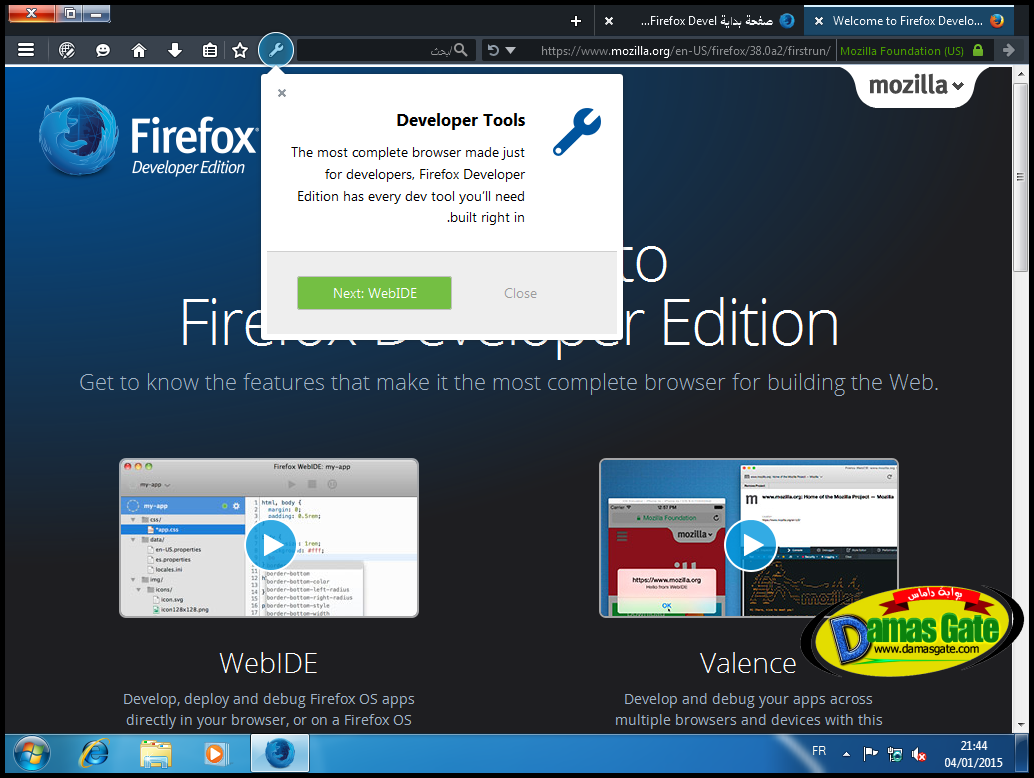Open WebIDE via the globe-and-pencil toolbar icon
Image resolution: width=1034 pixels, height=778 pixels.
coord(67,50)
